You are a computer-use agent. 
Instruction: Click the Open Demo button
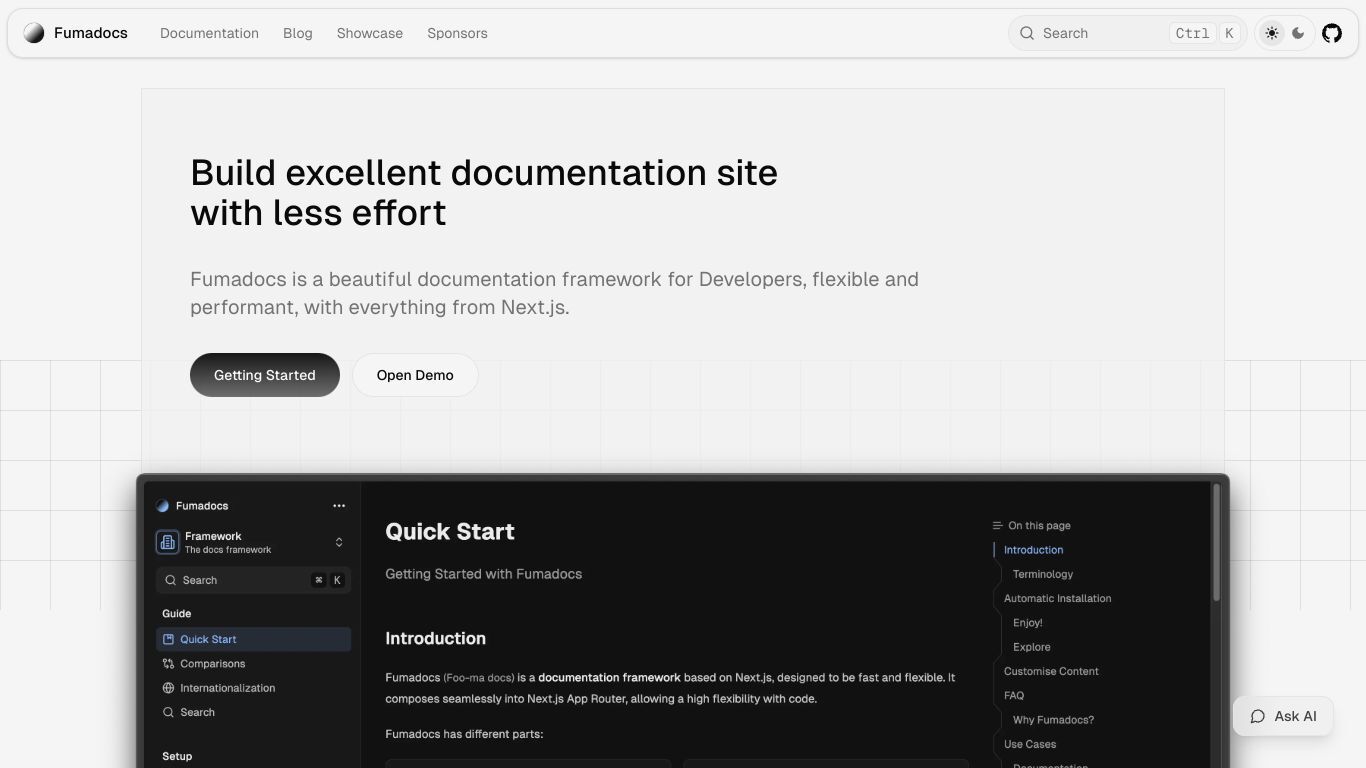[415, 375]
